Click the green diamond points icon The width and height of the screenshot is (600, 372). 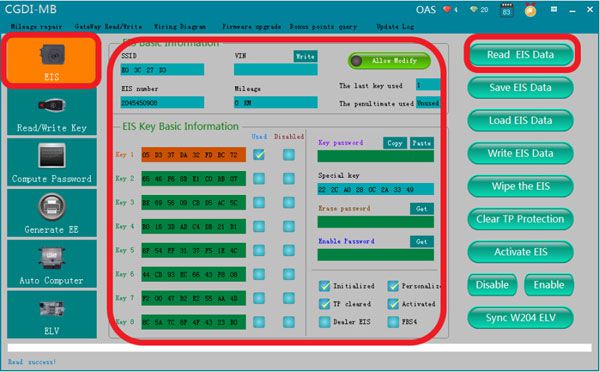[474, 9]
